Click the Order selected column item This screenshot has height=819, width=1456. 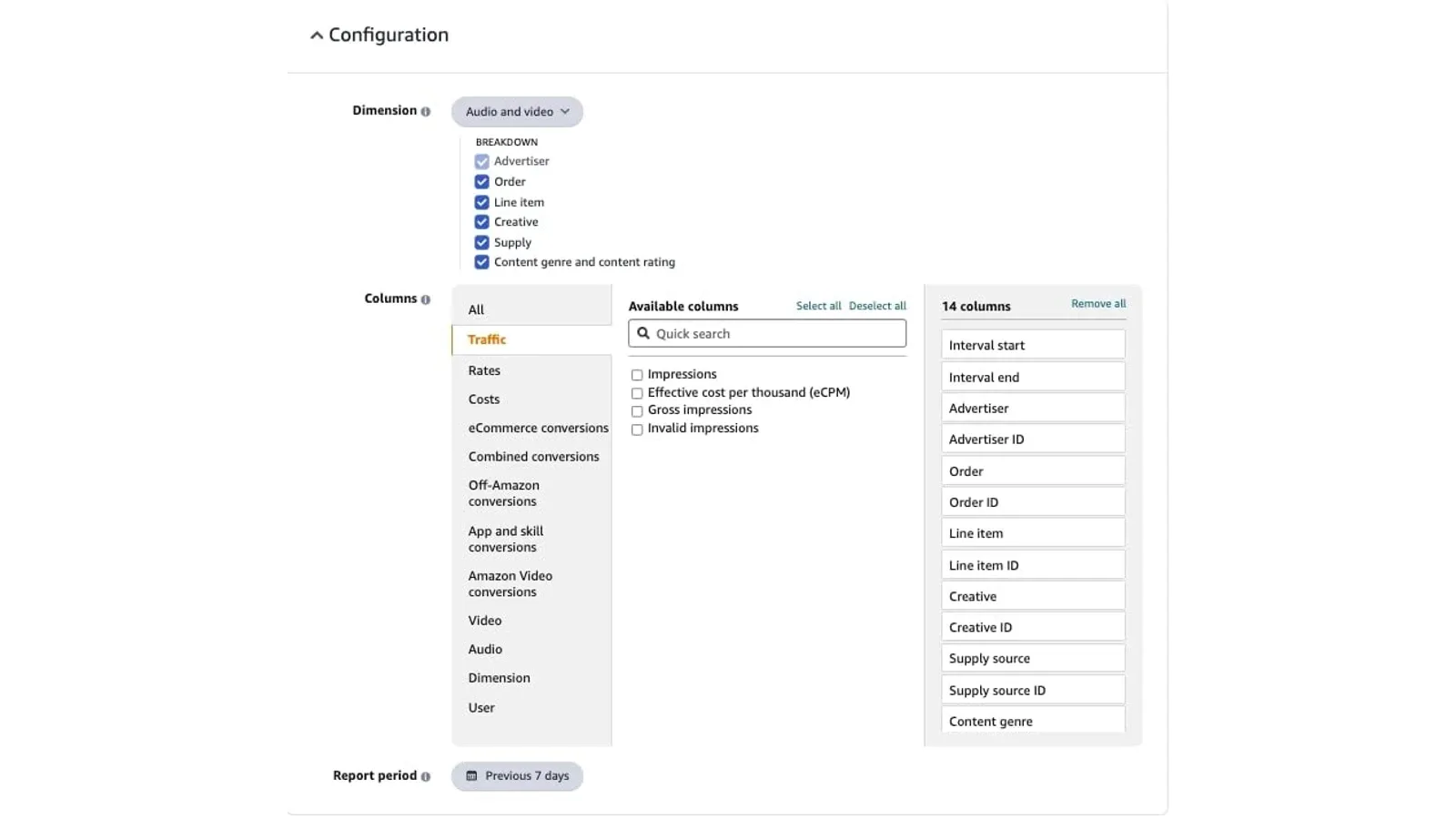pyautogui.click(x=1033, y=470)
